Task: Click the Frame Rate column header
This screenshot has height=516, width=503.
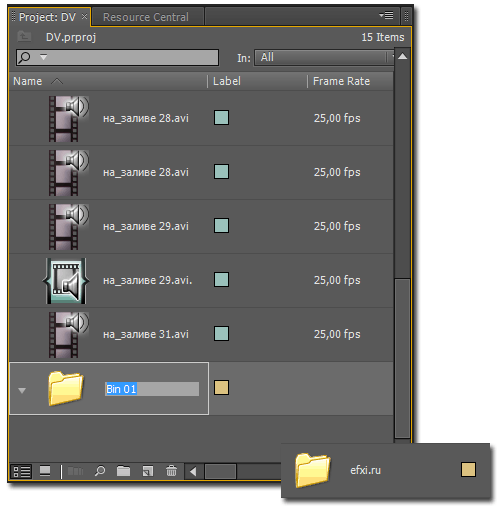Action: click(x=341, y=81)
